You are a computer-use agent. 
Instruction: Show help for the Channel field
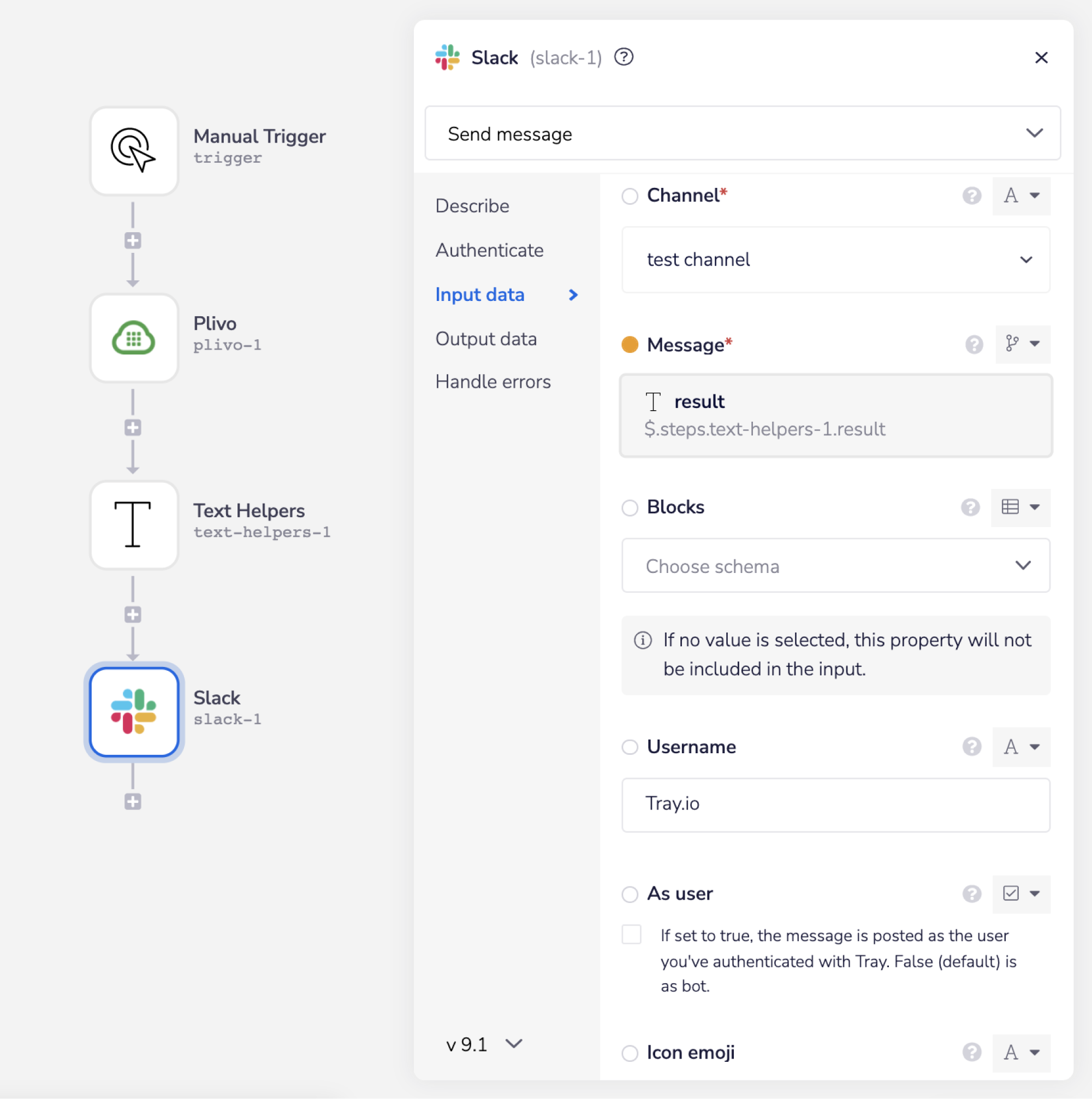pyautogui.click(x=971, y=196)
